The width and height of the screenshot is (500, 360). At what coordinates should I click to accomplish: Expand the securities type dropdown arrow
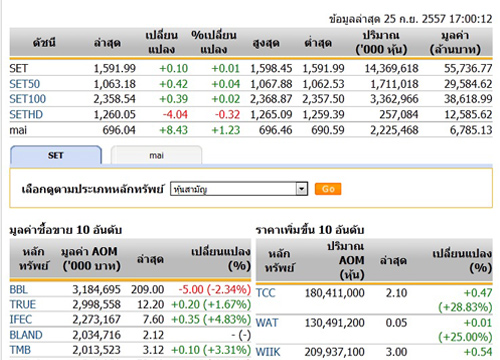pyautogui.click(x=302, y=189)
